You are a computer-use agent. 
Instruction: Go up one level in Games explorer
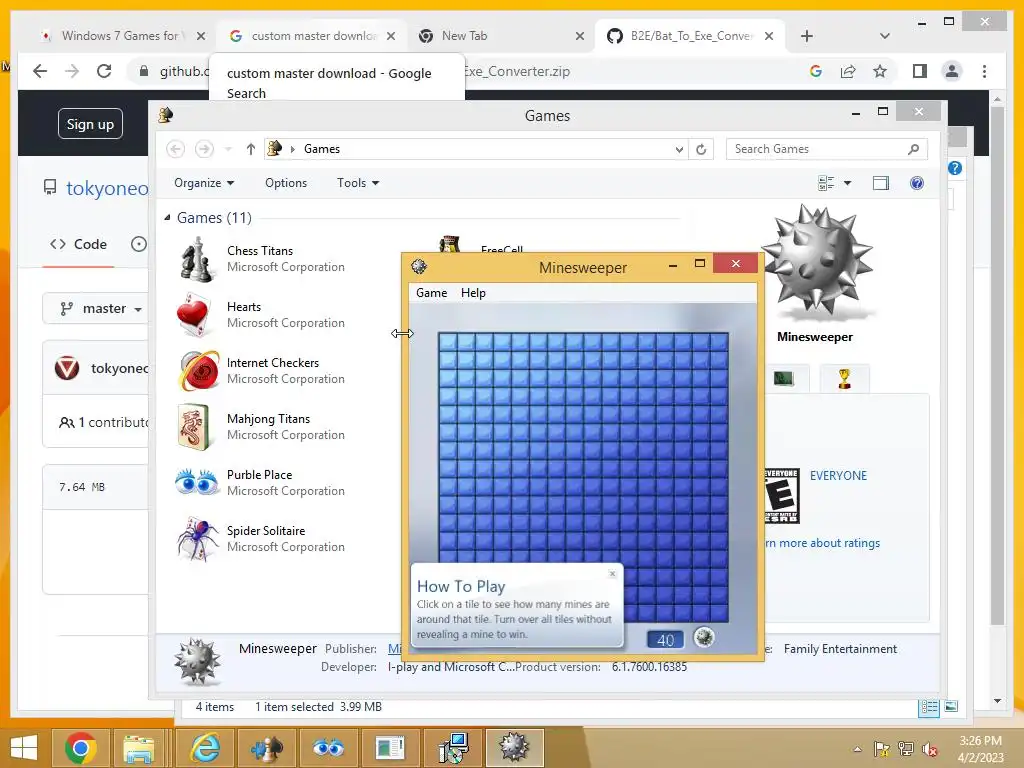[x=251, y=149]
